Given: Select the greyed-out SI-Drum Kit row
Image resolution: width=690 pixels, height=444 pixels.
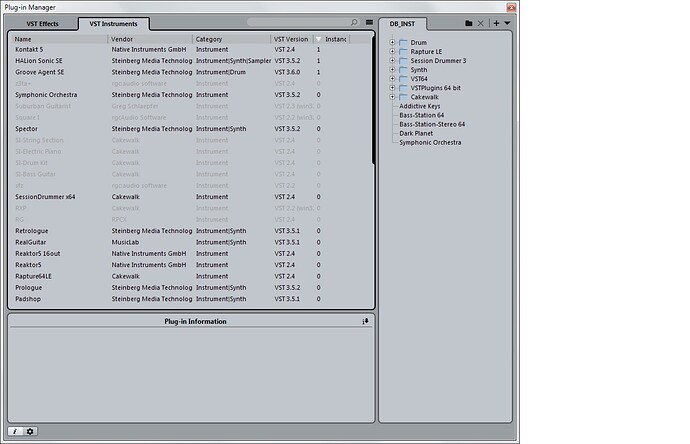Looking at the screenshot, I should pyautogui.click(x=190, y=163).
